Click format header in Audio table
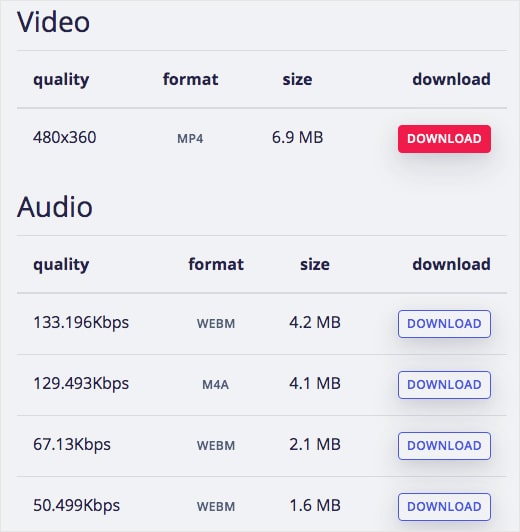The height and width of the screenshot is (532, 520). click(x=216, y=264)
